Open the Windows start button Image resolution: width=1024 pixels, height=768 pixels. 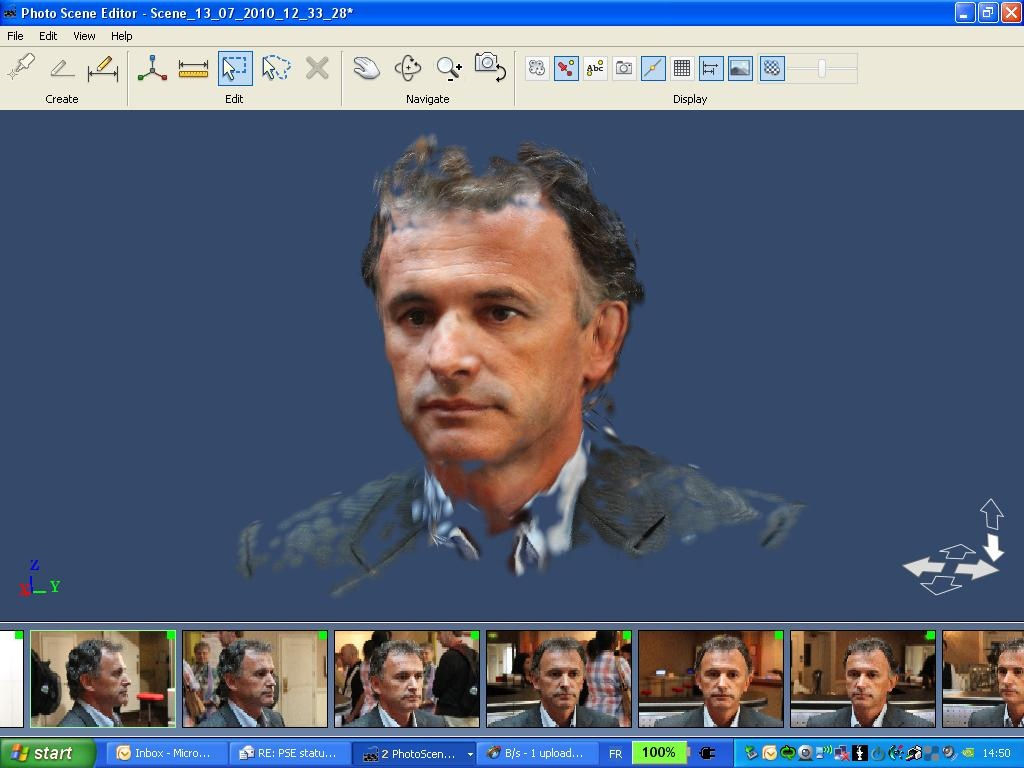coord(48,753)
